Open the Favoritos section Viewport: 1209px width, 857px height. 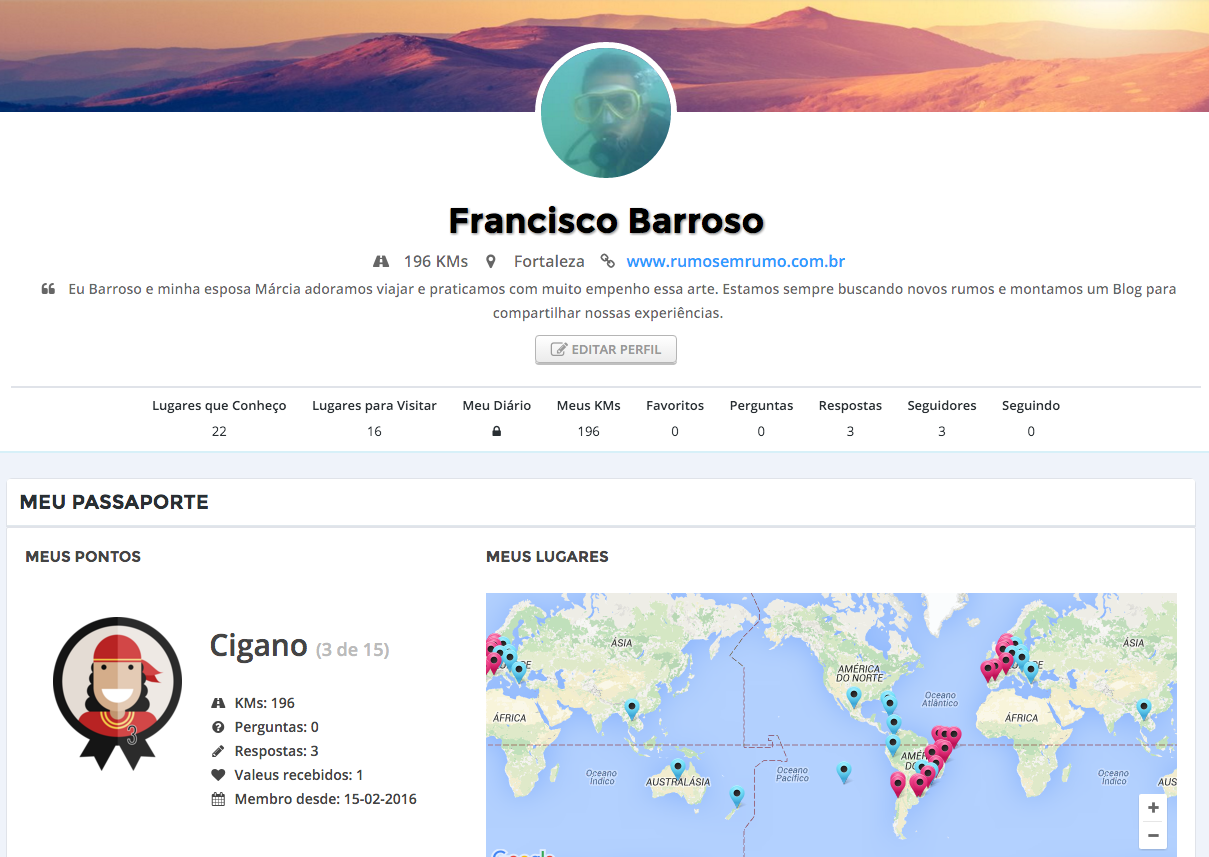coord(675,406)
